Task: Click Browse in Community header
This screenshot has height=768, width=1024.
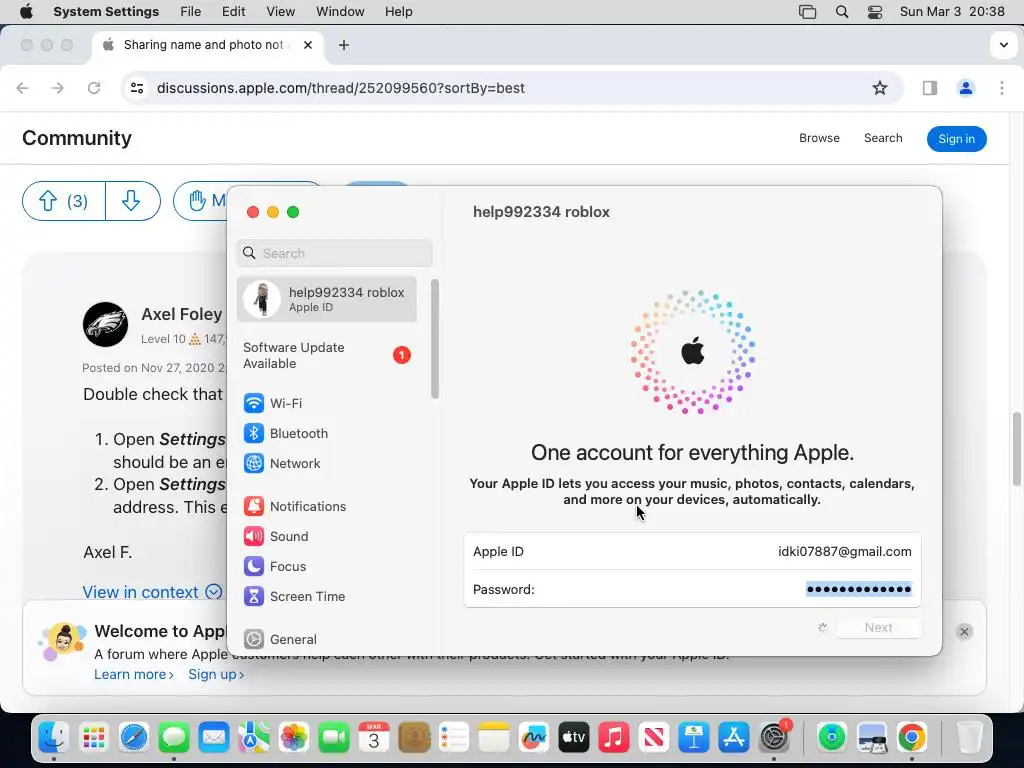Action: coord(819,138)
